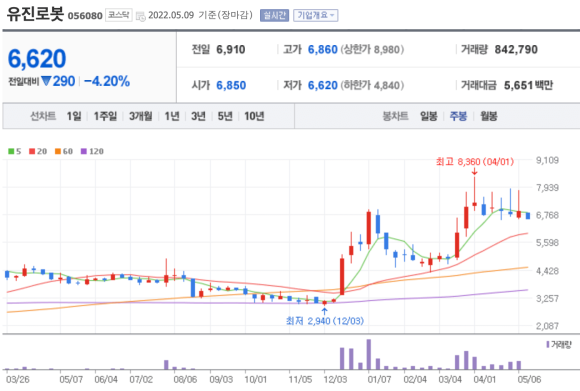Select the 1주일 line chart tab
The height and width of the screenshot is (391, 580).
(x=105, y=116)
